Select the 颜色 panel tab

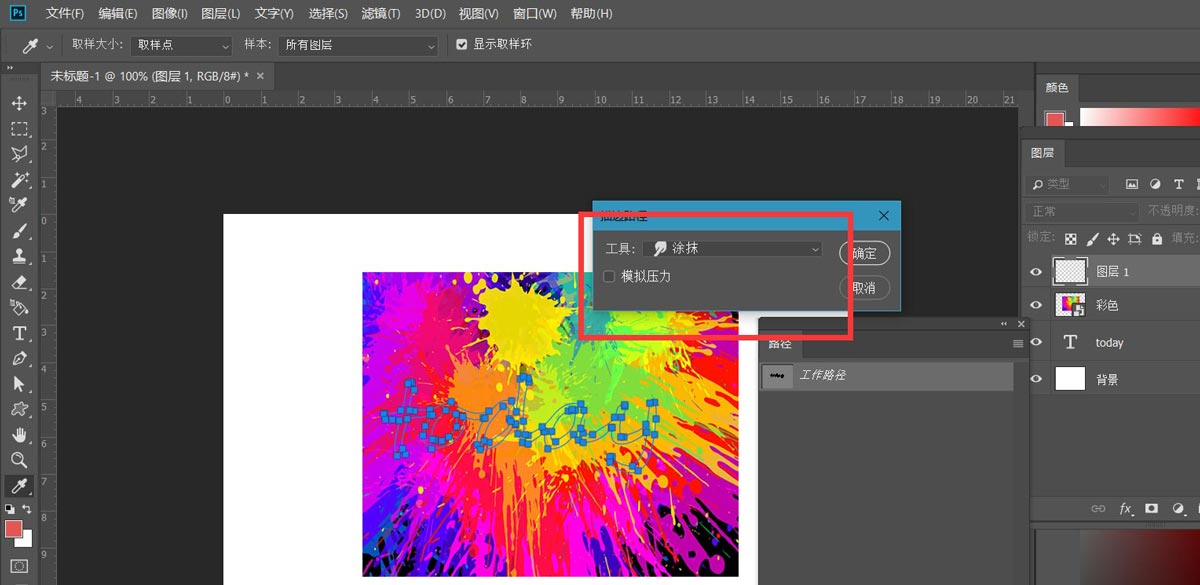coord(1057,88)
